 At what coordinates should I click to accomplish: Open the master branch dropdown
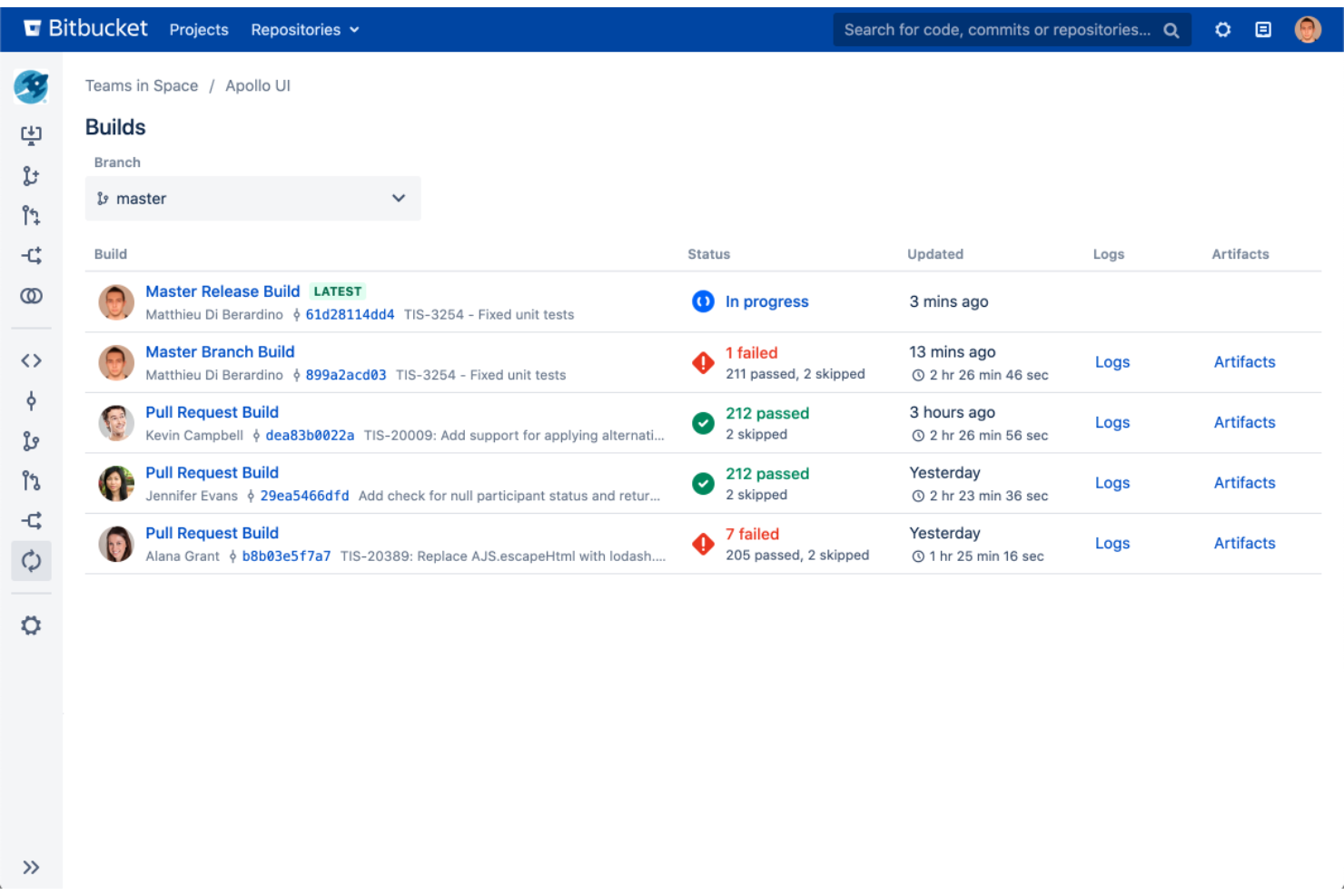pyautogui.click(x=253, y=198)
